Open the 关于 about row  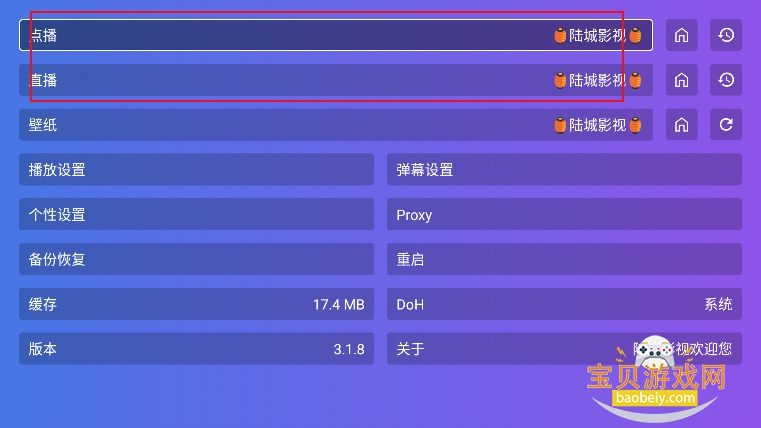click(500, 349)
